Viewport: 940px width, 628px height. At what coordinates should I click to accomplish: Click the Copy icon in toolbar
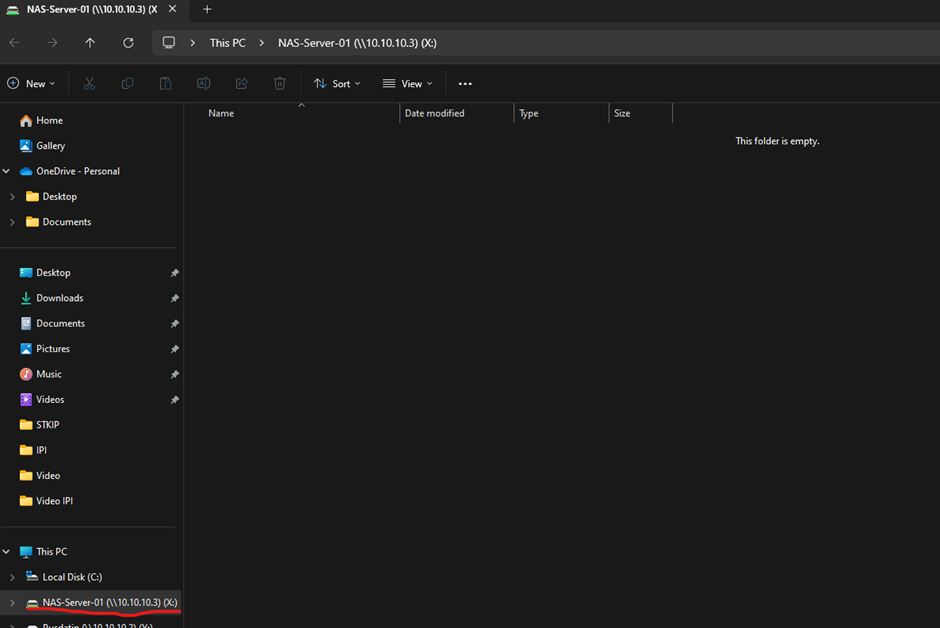(x=127, y=84)
